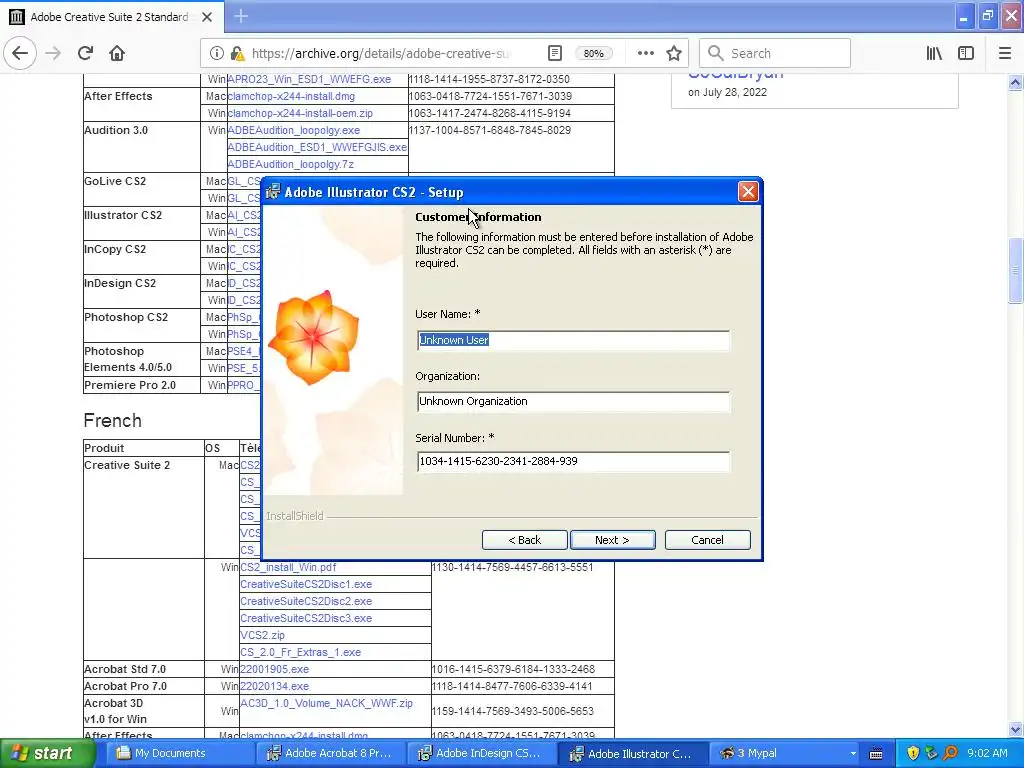Click into the browser Search box
The height and width of the screenshot is (768, 1024).
[x=775, y=54]
